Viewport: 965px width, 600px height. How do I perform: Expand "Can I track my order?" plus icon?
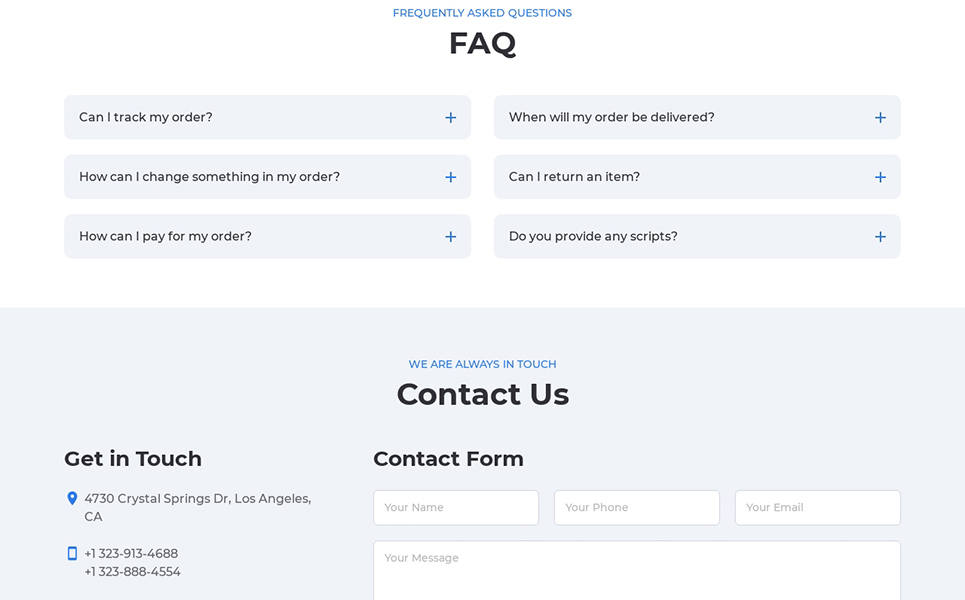(450, 118)
